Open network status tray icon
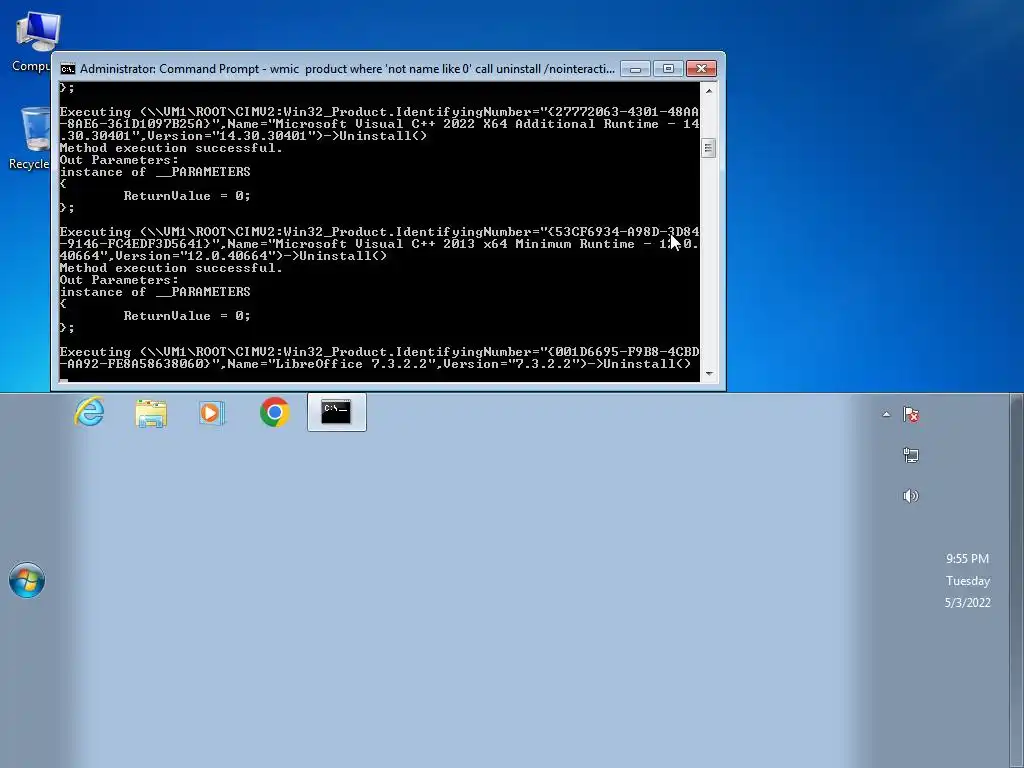 coord(911,455)
